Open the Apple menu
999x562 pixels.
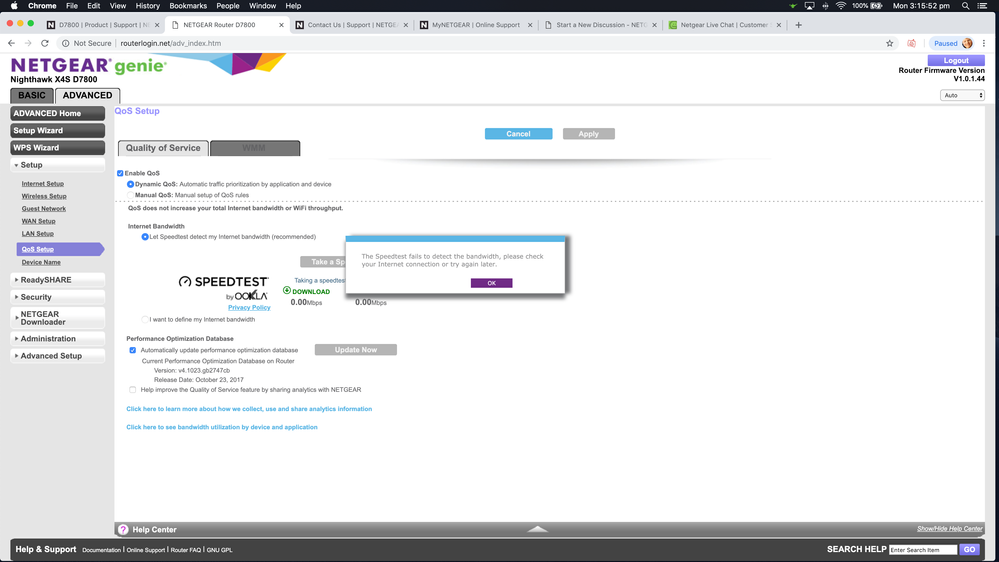14,6
